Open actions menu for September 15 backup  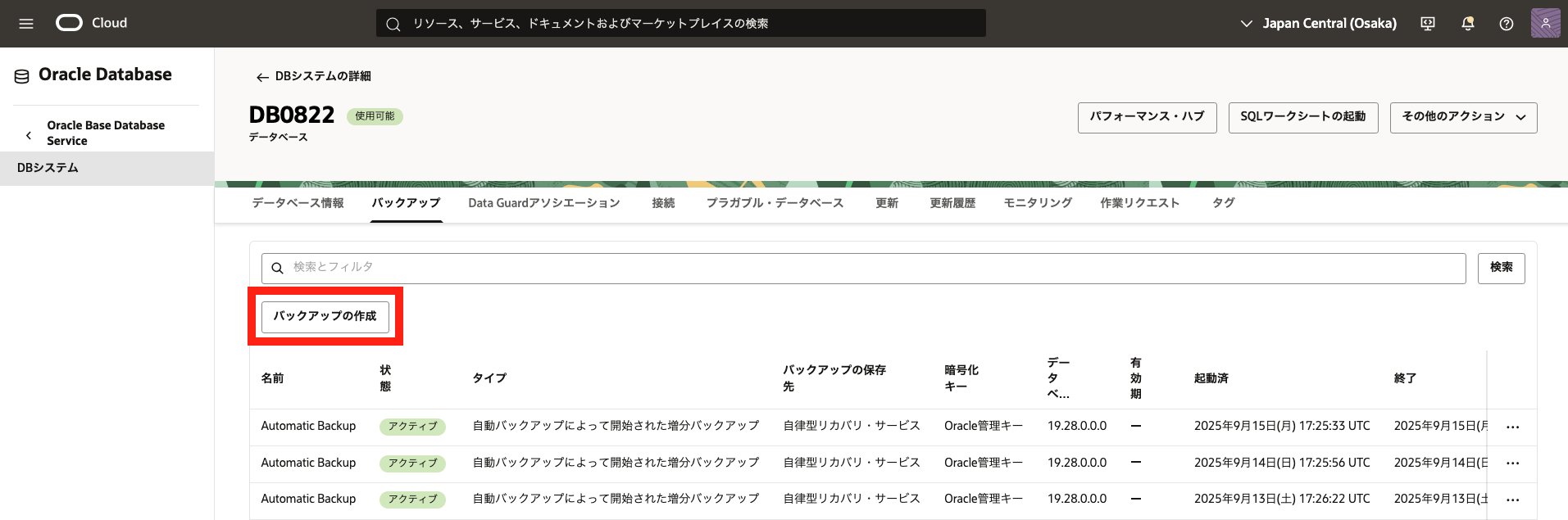coord(1512,427)
